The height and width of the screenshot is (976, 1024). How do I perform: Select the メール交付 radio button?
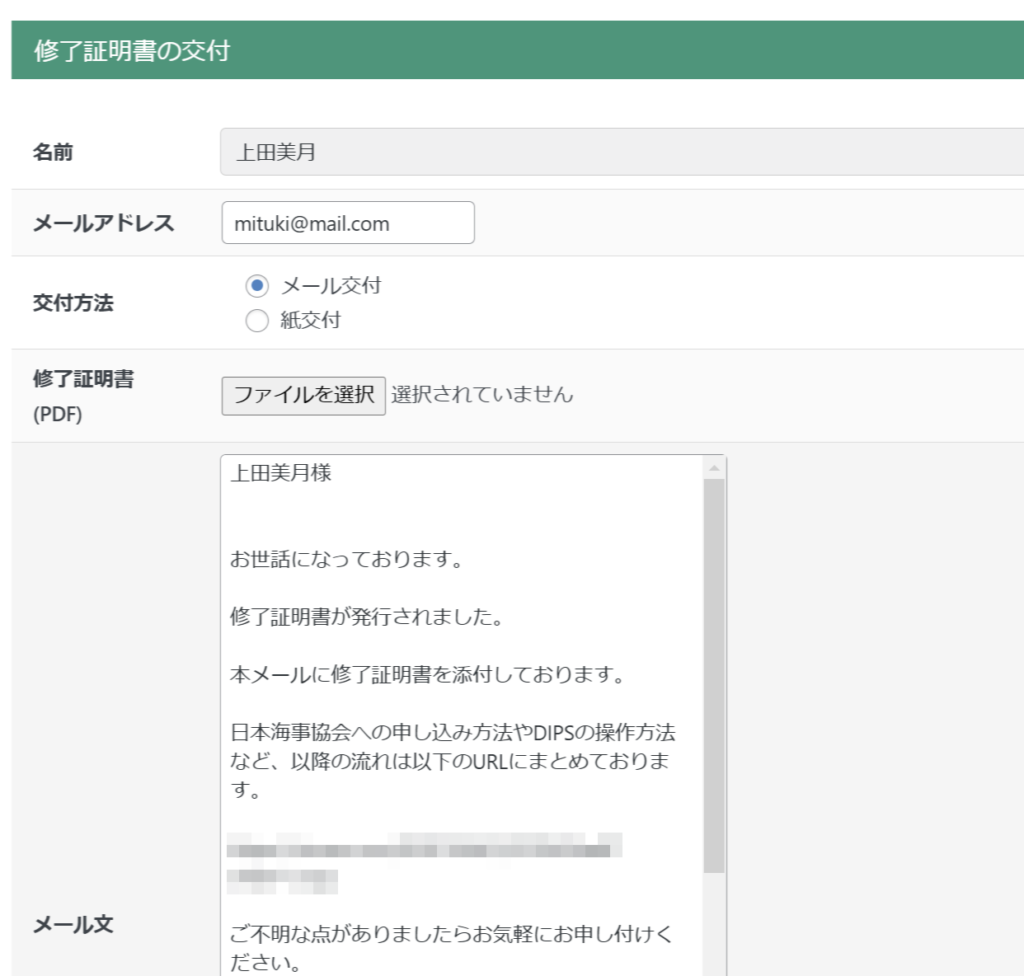pos(257,286)
